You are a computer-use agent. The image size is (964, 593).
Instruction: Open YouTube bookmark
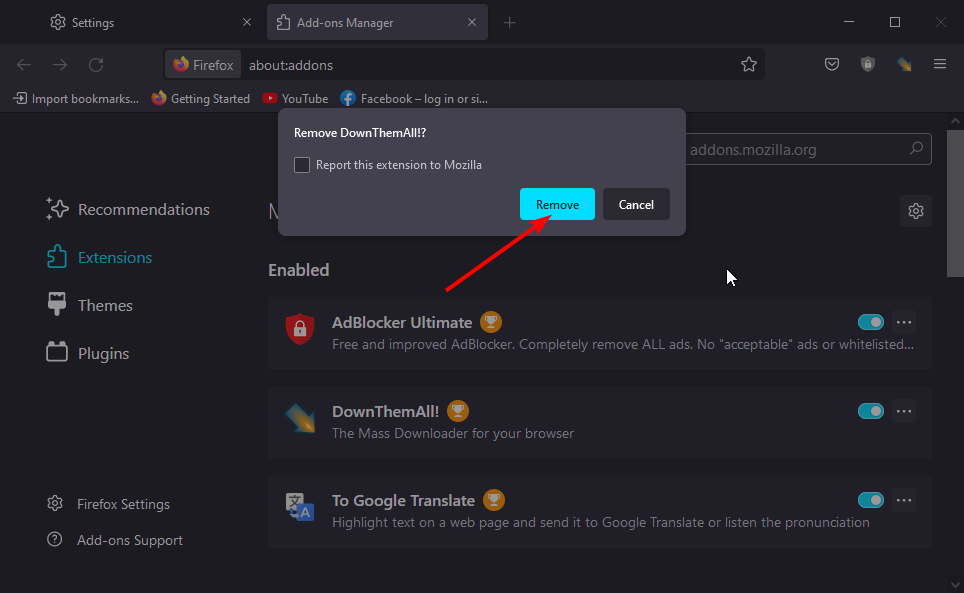[295, 98]
